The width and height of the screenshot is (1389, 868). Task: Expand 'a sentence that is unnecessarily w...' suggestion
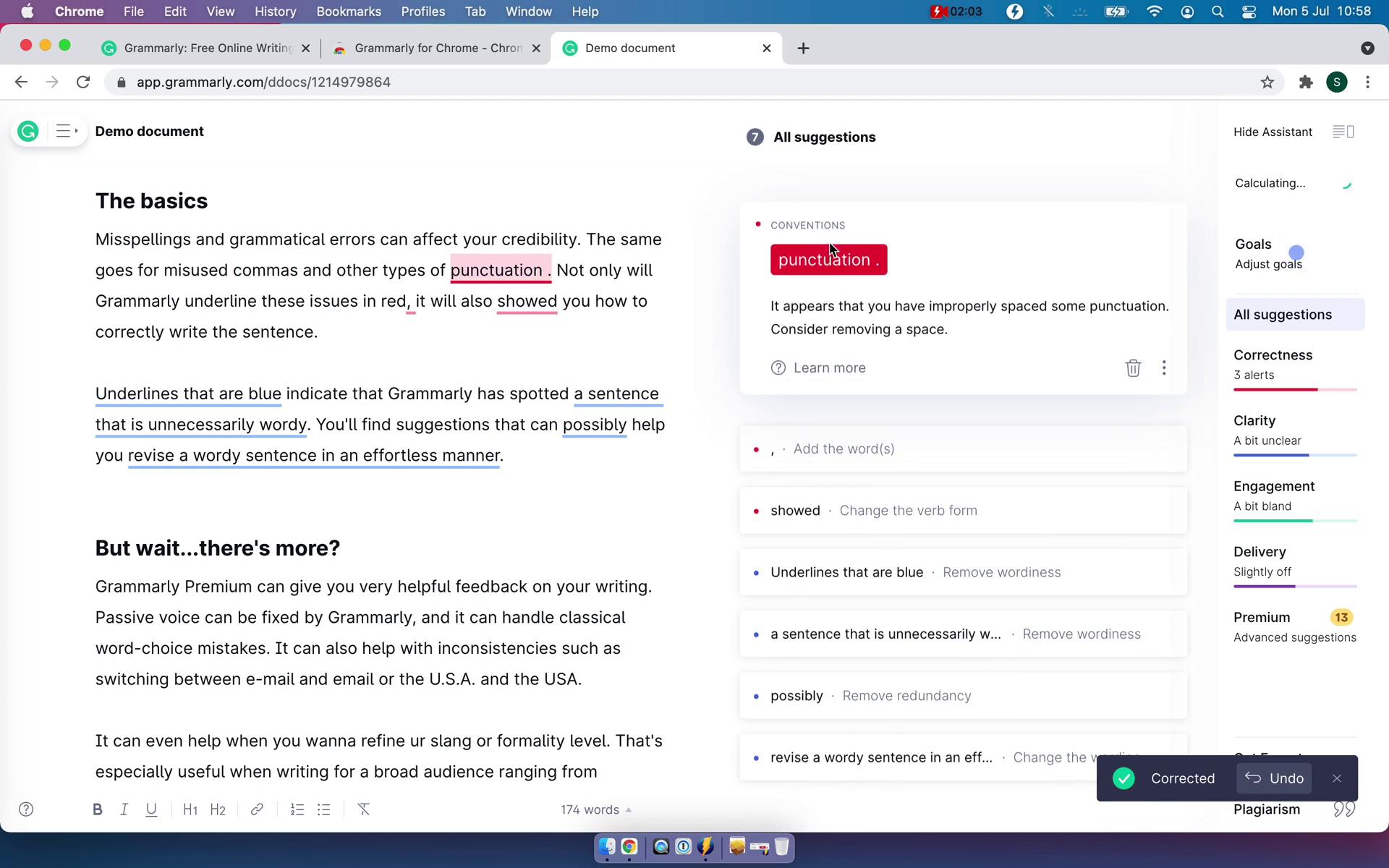pos(963,634)
